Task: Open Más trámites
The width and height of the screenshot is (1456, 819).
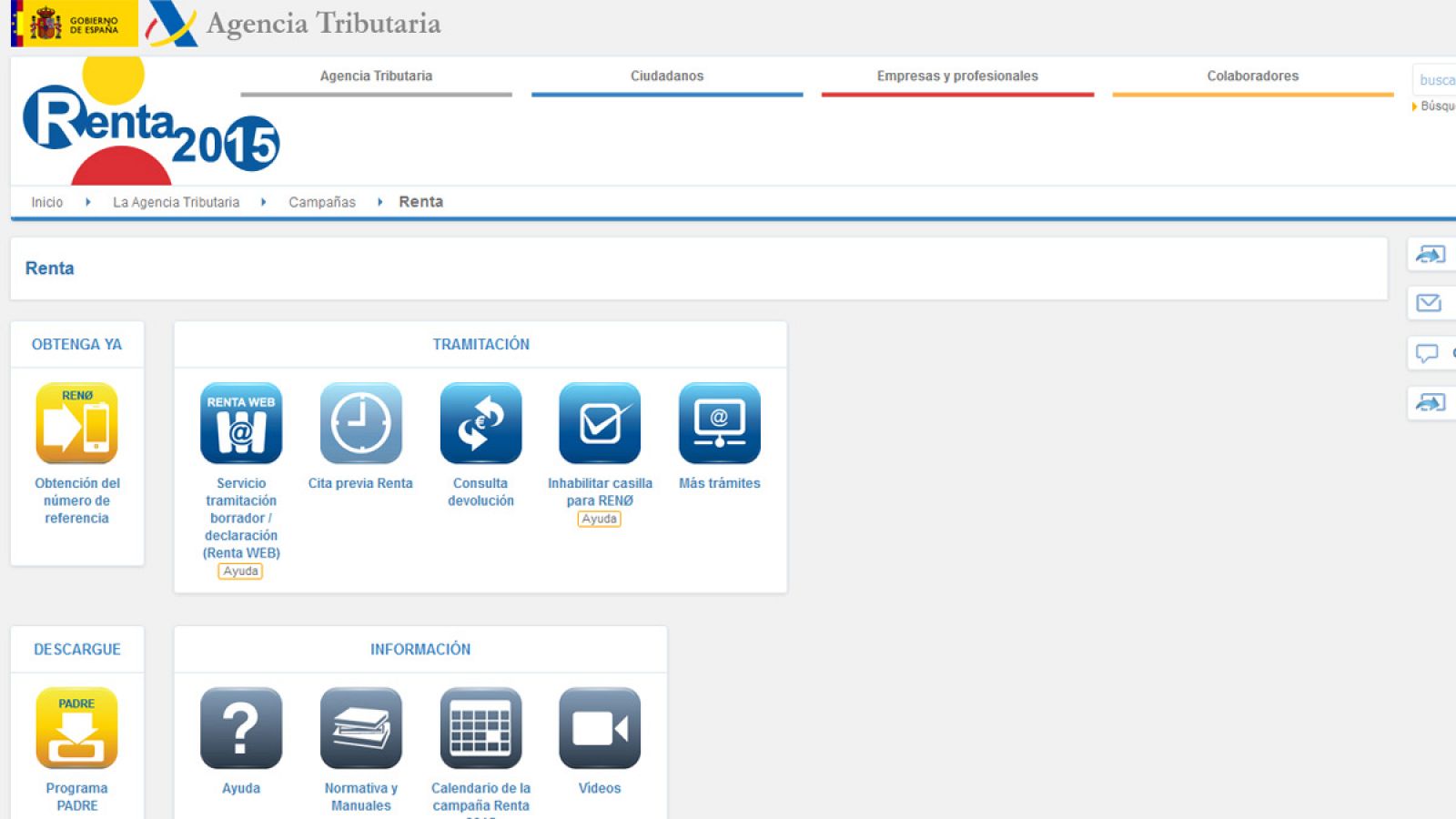Action: [x=719, y=423]
